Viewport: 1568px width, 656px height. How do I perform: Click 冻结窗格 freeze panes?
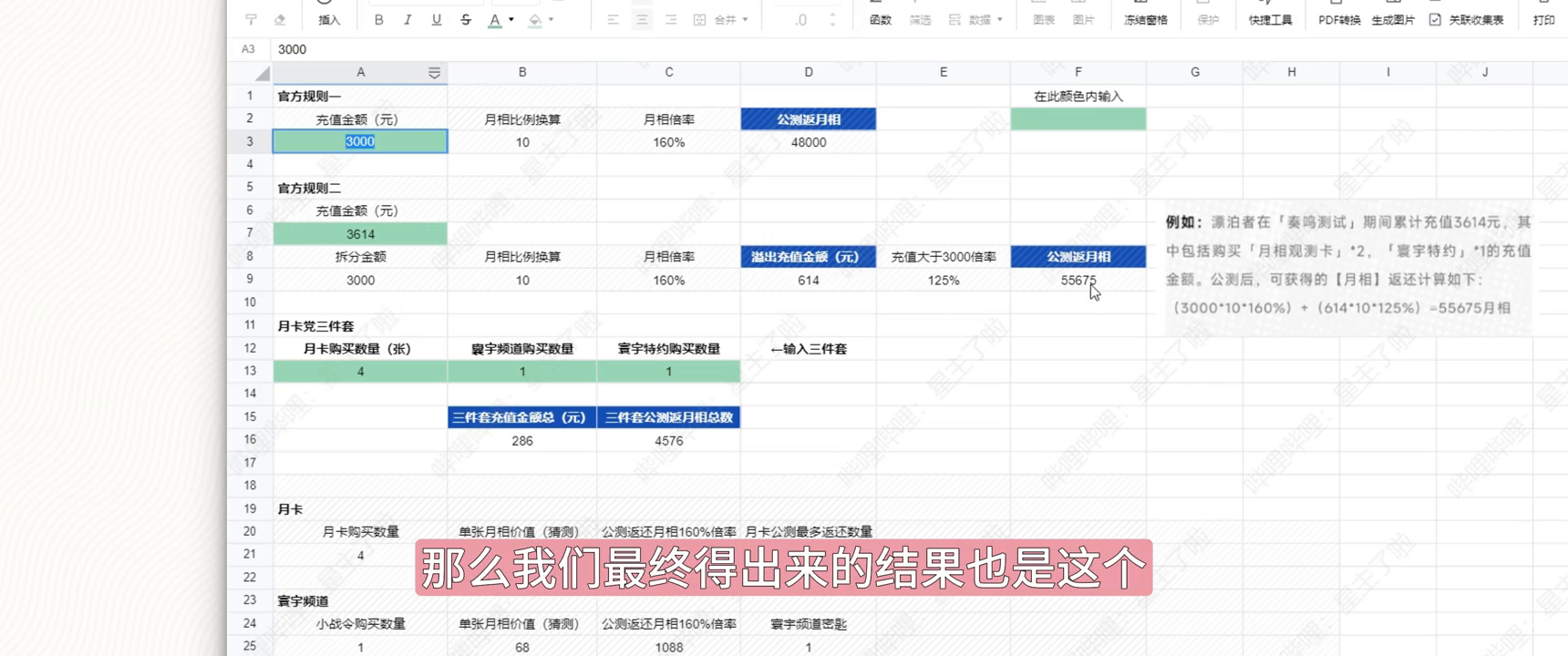pos(1146,19)
